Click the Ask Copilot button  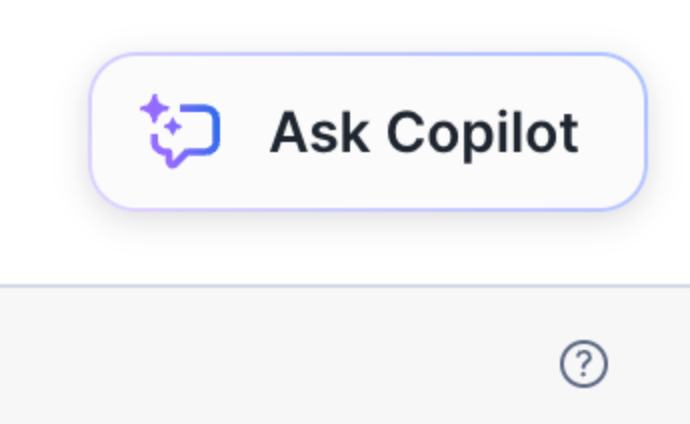click(368, 132)
